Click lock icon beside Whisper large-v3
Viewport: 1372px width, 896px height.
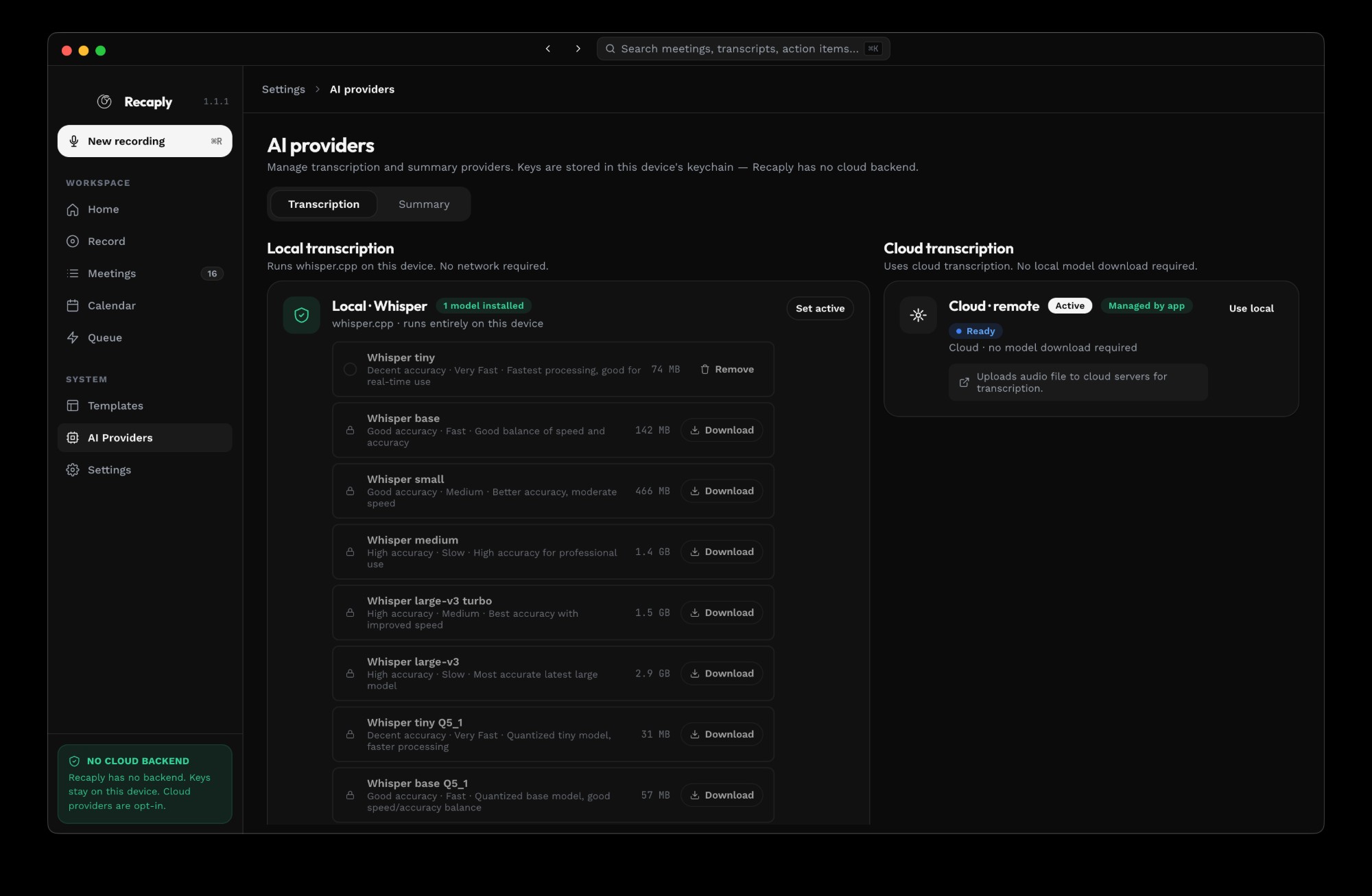tap(350, 674)
